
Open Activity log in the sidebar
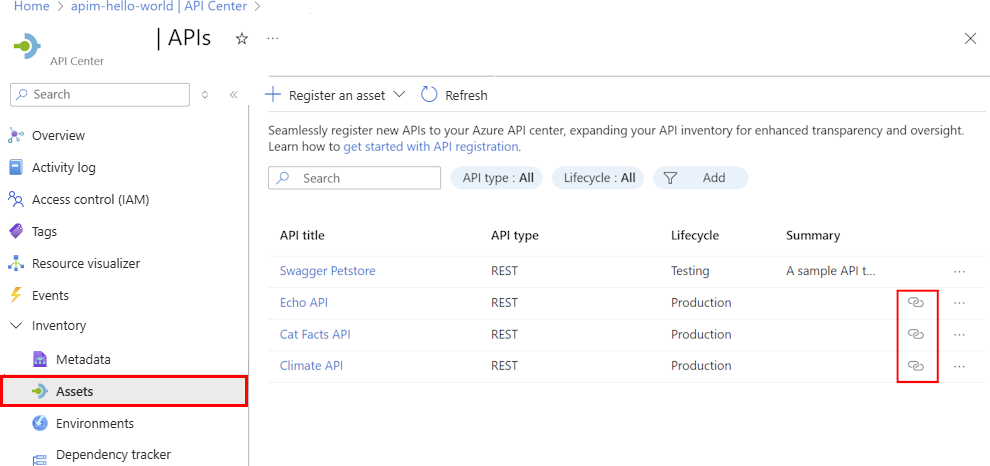64,167
